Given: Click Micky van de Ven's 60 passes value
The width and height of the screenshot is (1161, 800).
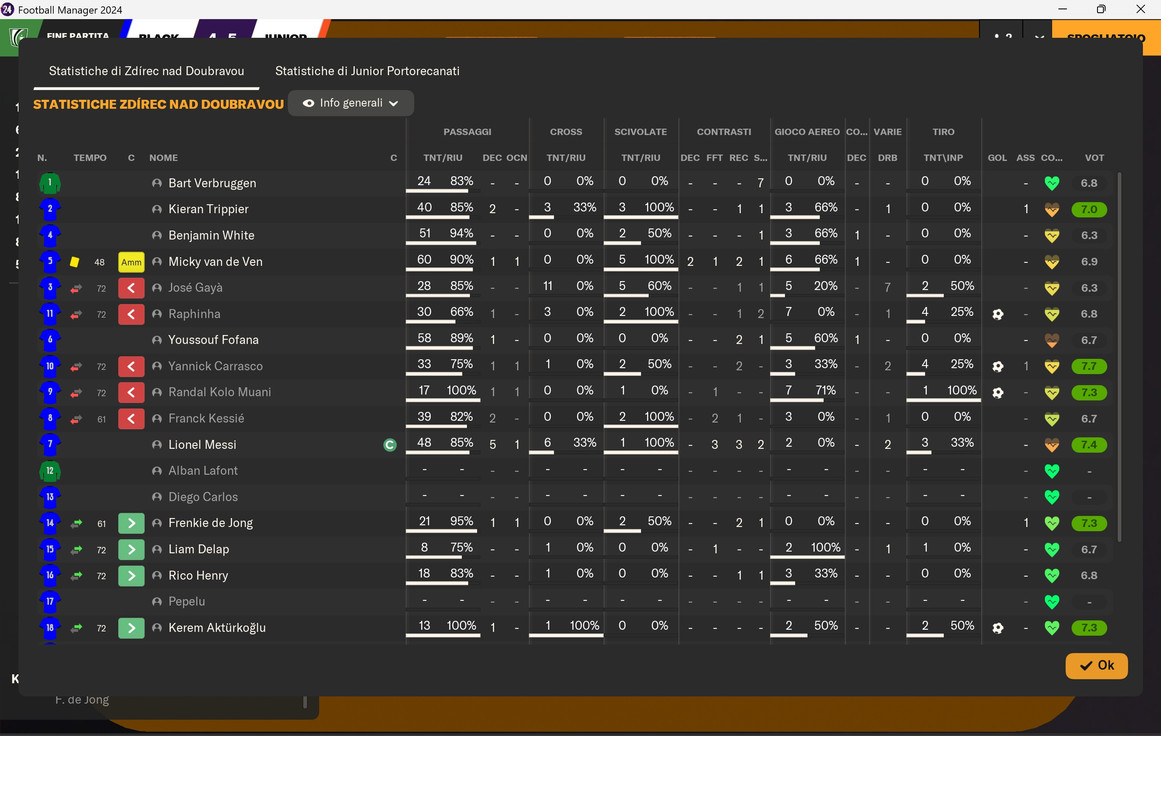Looking at the screenshot, I should (424, 259).
